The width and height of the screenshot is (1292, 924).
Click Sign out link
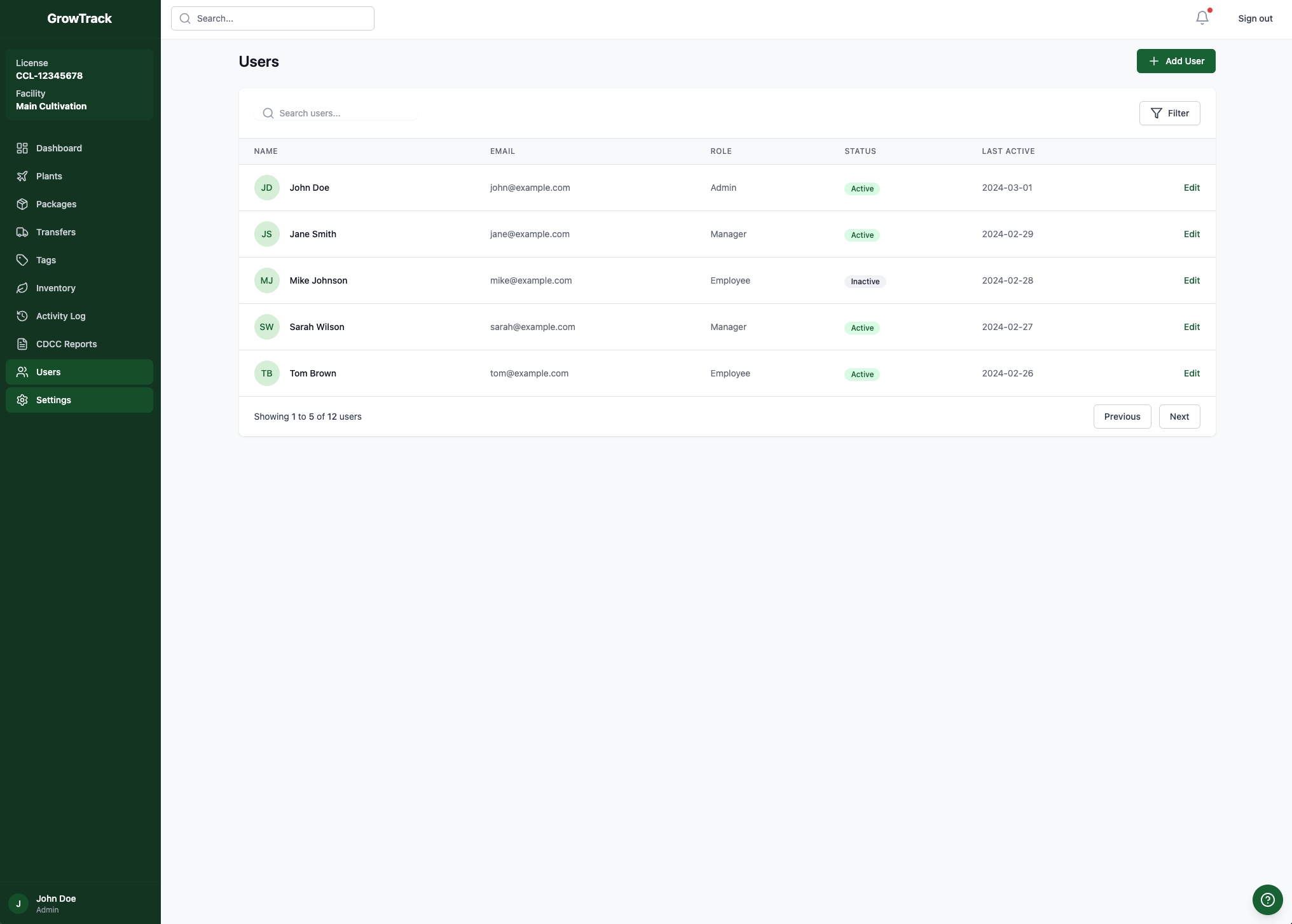tap(1254, 18)
